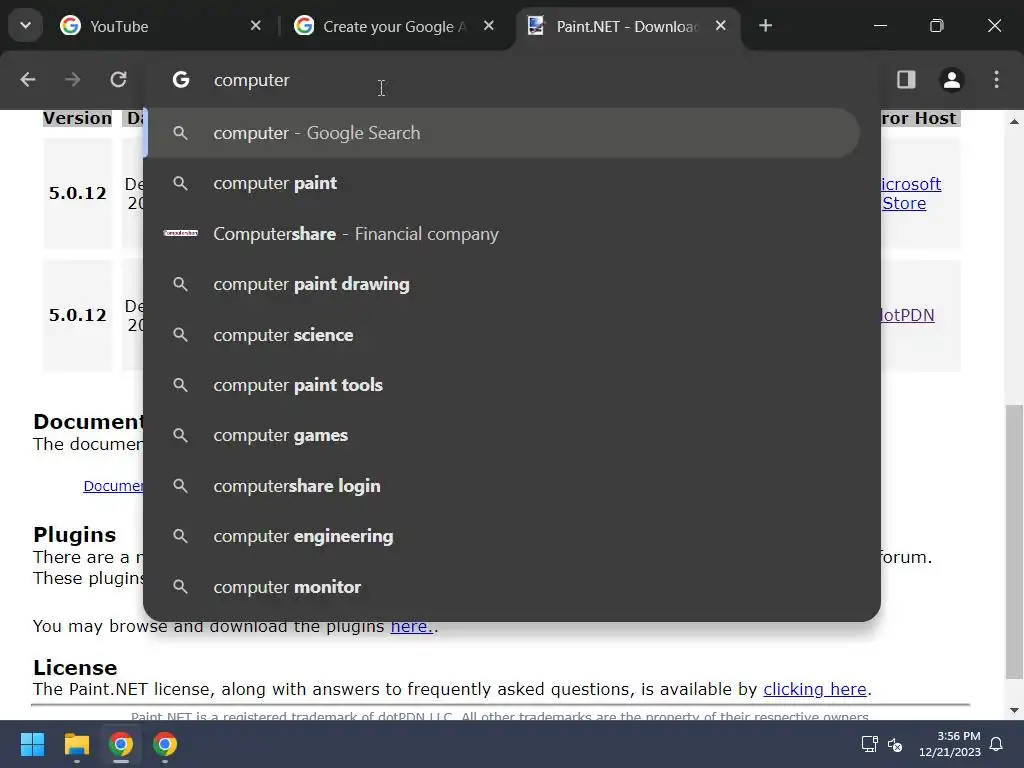1024x768 pixels.
Task: Open the display/network tray icon
Action: [x=869, y=744]
